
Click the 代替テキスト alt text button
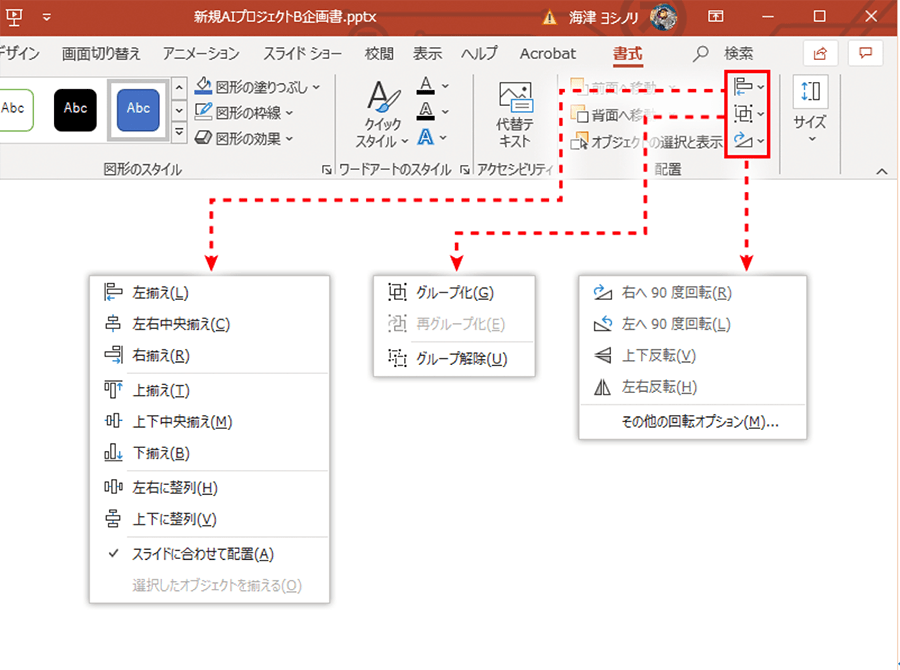coord(514,115)
